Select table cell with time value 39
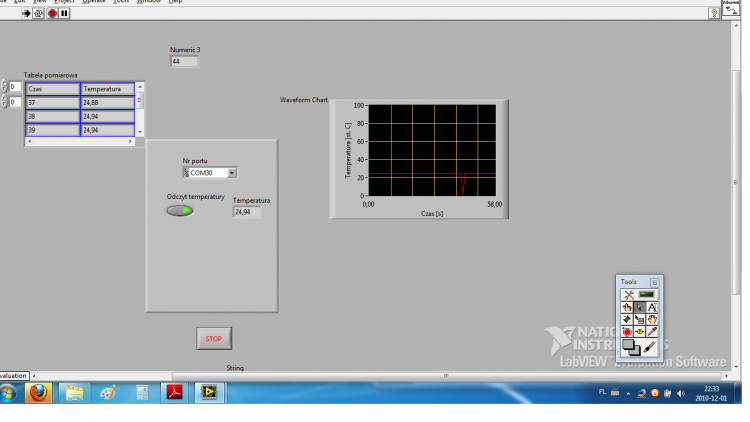 pyautogui.click(x=53, y=130)
